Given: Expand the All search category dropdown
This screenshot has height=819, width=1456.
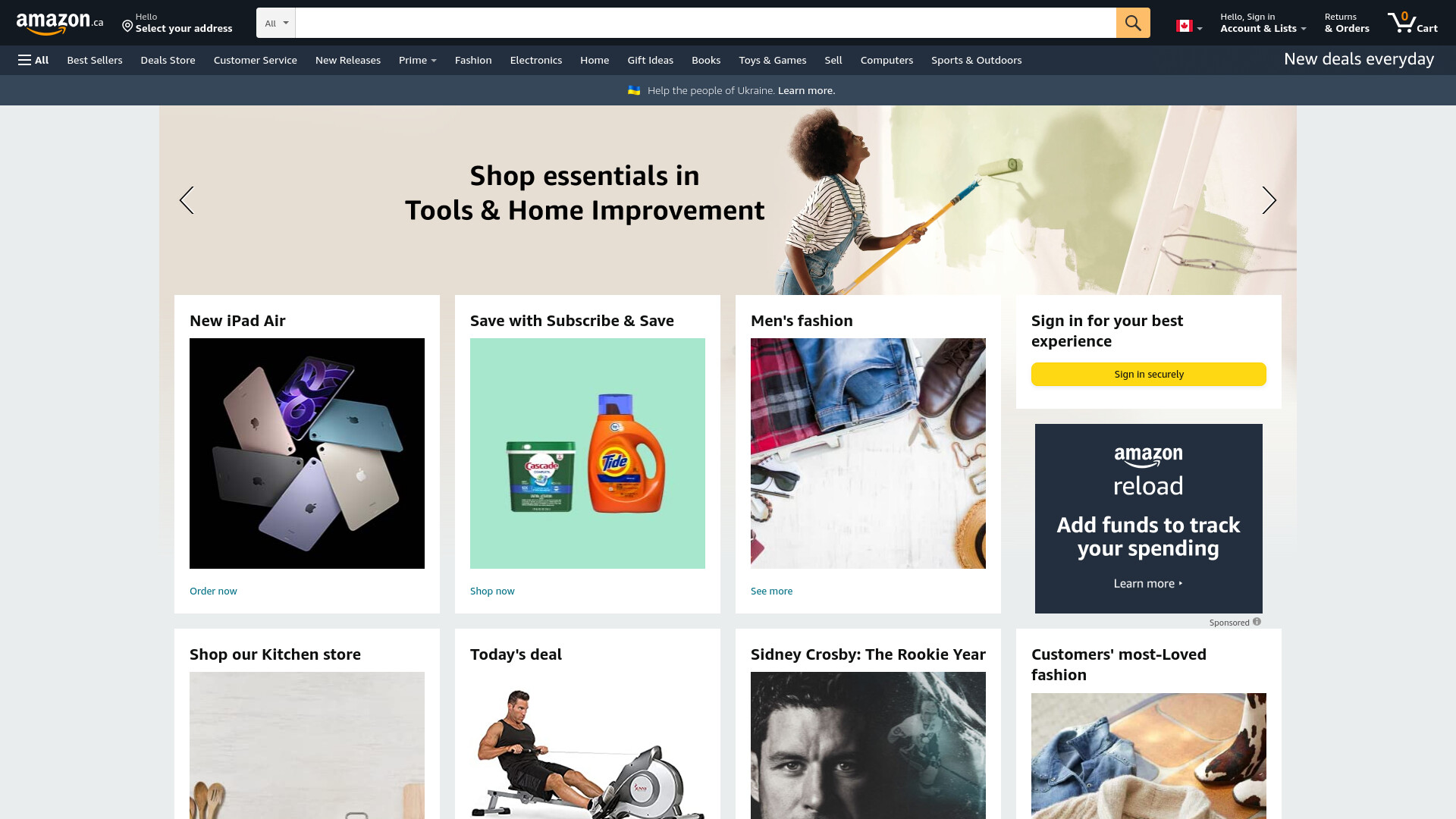Looking at the screenshot, I should (x=276, y=23).
